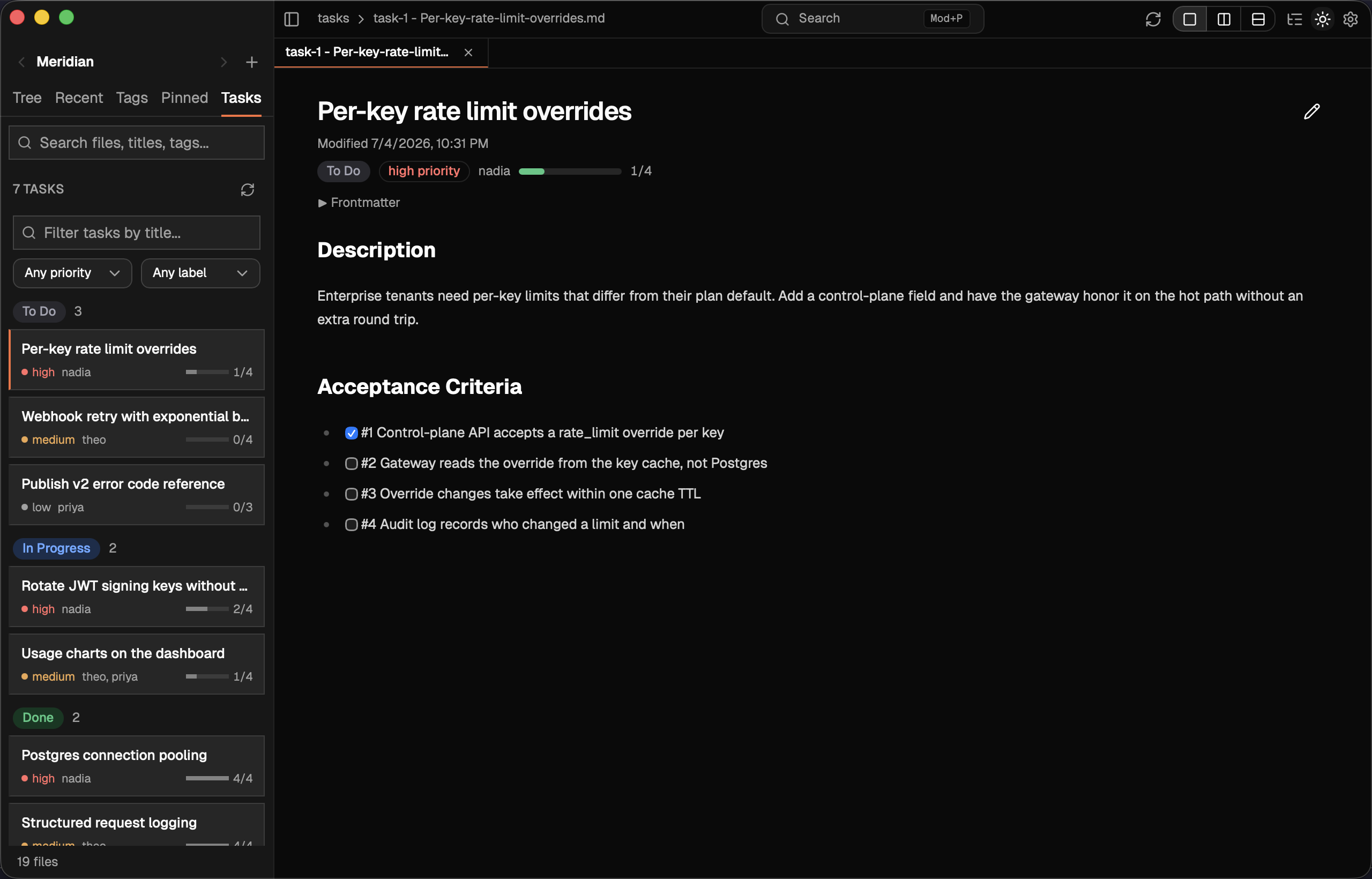Click the magnifier icon in top Search box
The width and height of the screenshot is (1372, 879).
click(782, 19)
